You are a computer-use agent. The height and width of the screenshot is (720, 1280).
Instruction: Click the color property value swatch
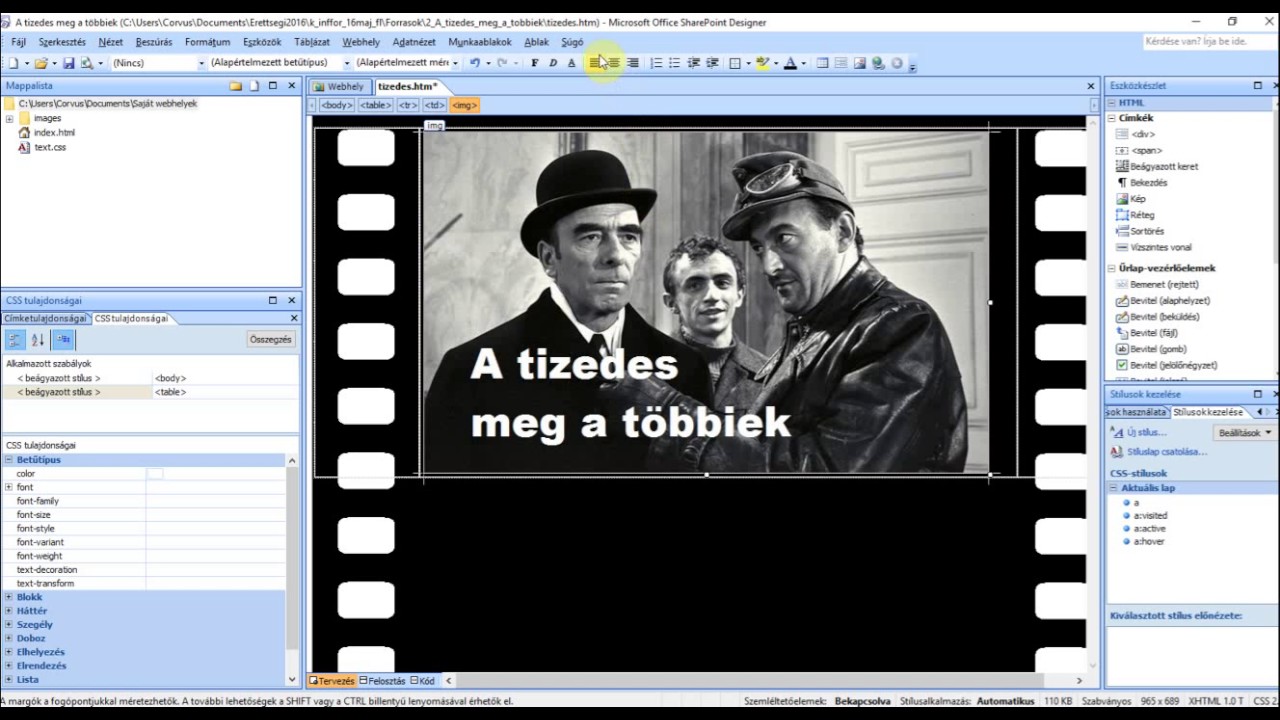tap(155, 474)
